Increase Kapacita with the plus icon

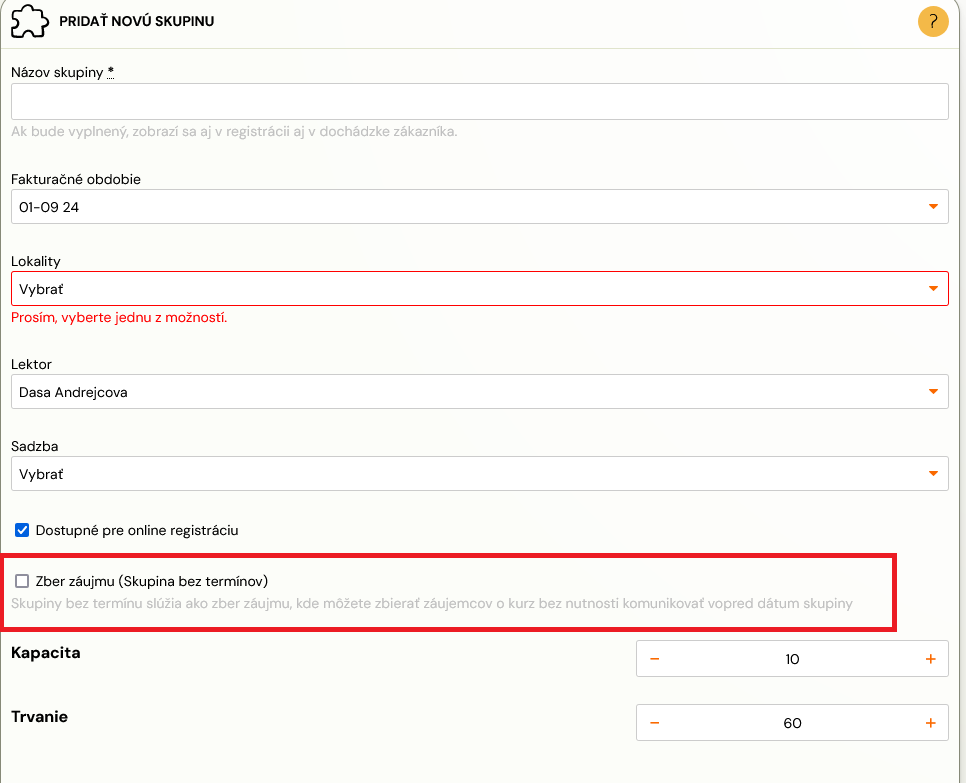coord(930,659)
